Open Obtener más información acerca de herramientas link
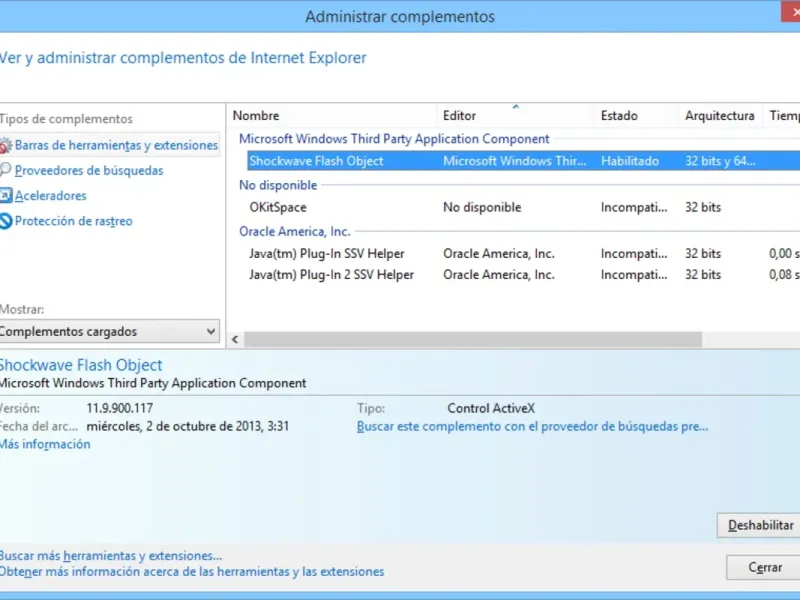800x600 pixels. tap(192, 571)
